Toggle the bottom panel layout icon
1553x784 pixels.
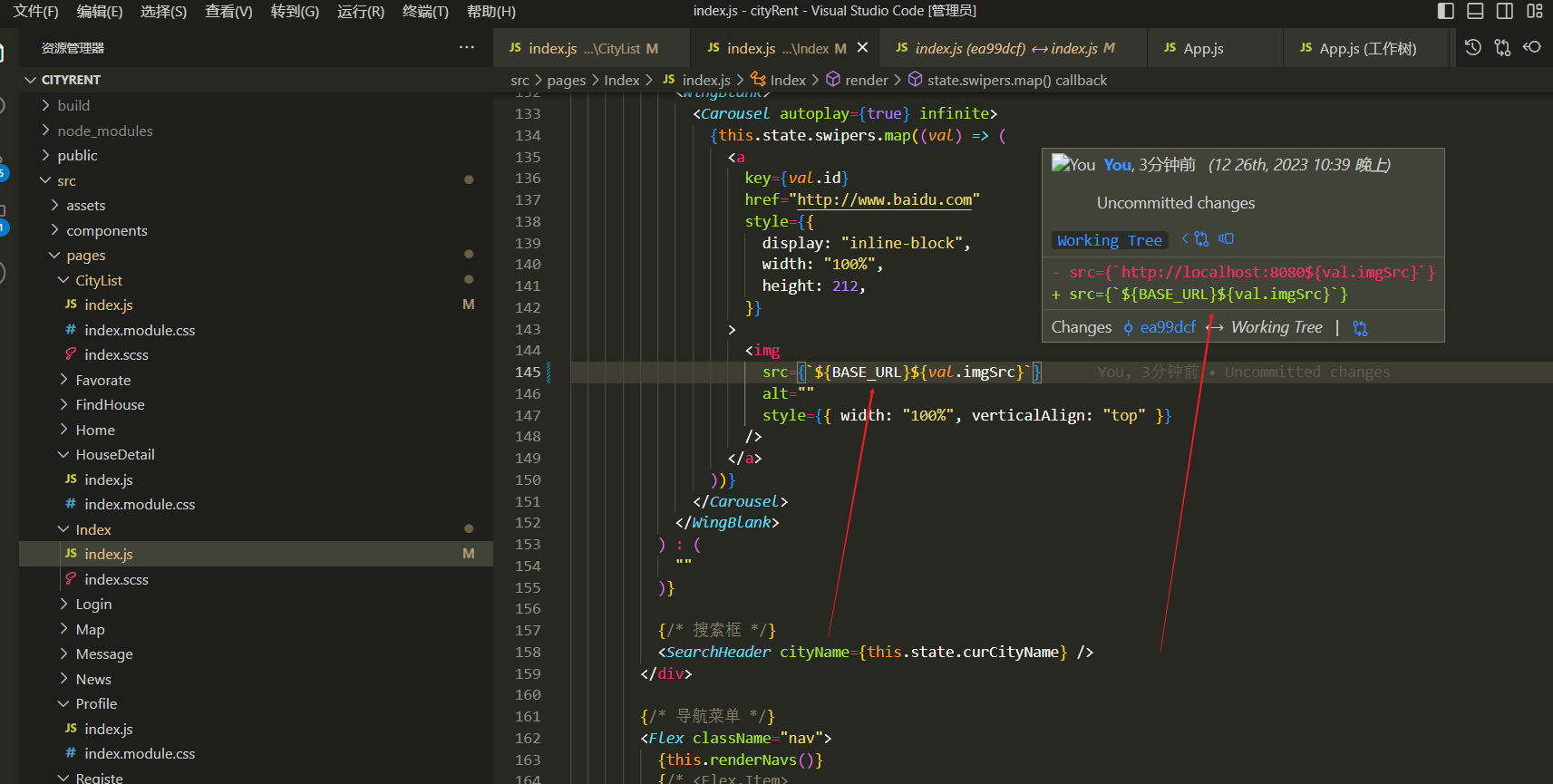(1475, 11)
